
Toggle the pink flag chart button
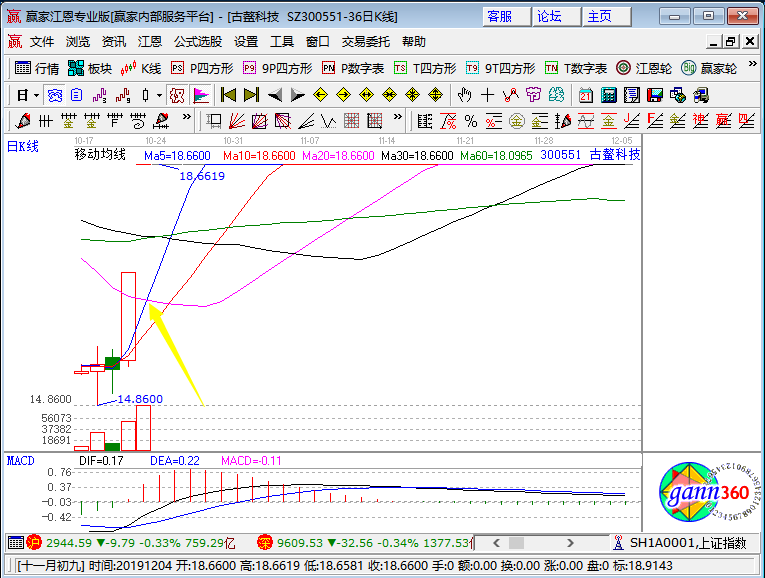(x=201, y=95)
